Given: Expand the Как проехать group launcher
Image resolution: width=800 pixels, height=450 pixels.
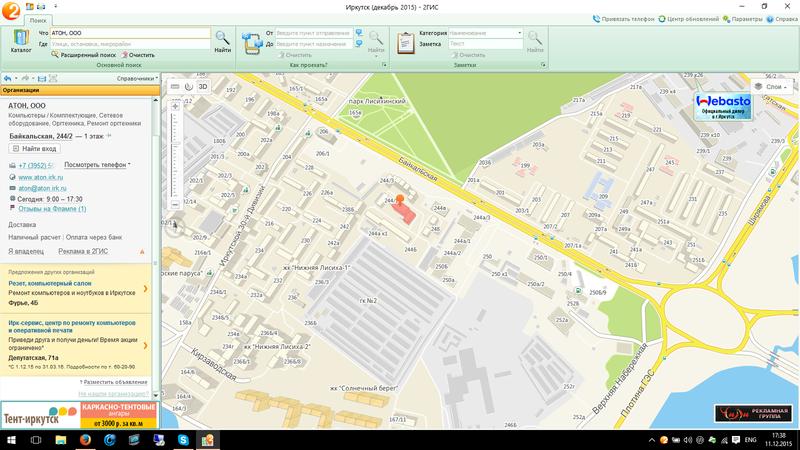Looking at the screenshot, I should (x=384, y=65).
